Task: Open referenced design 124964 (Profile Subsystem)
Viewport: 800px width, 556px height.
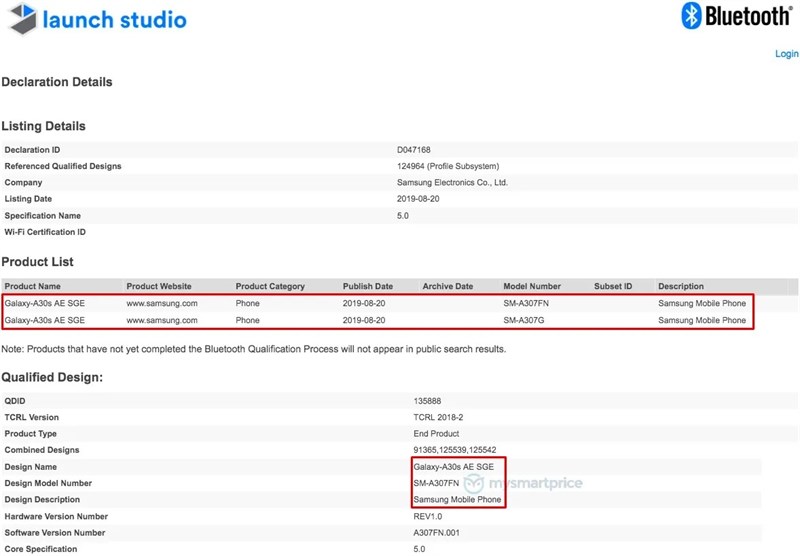Action: click(x=447, y=166)
